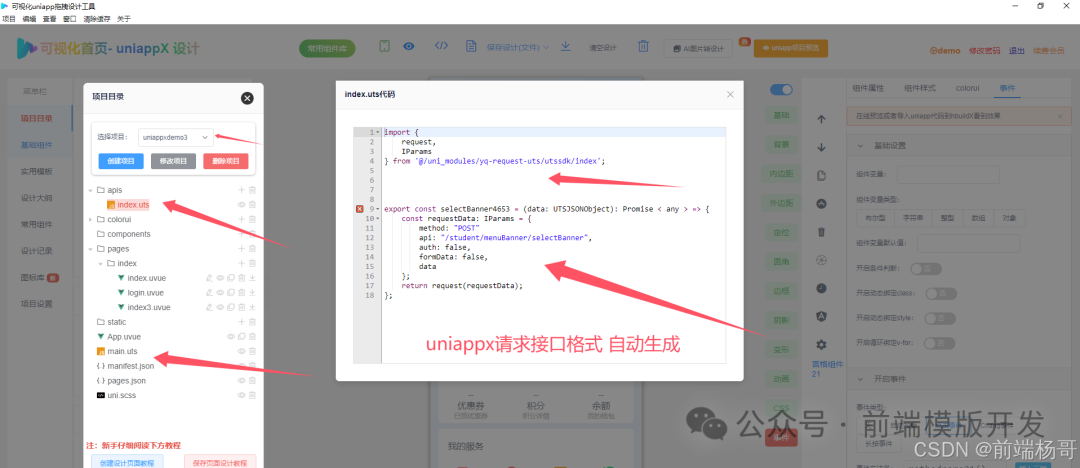
Task: Click the phone preview icon in top toolbar
Action: 385,46
